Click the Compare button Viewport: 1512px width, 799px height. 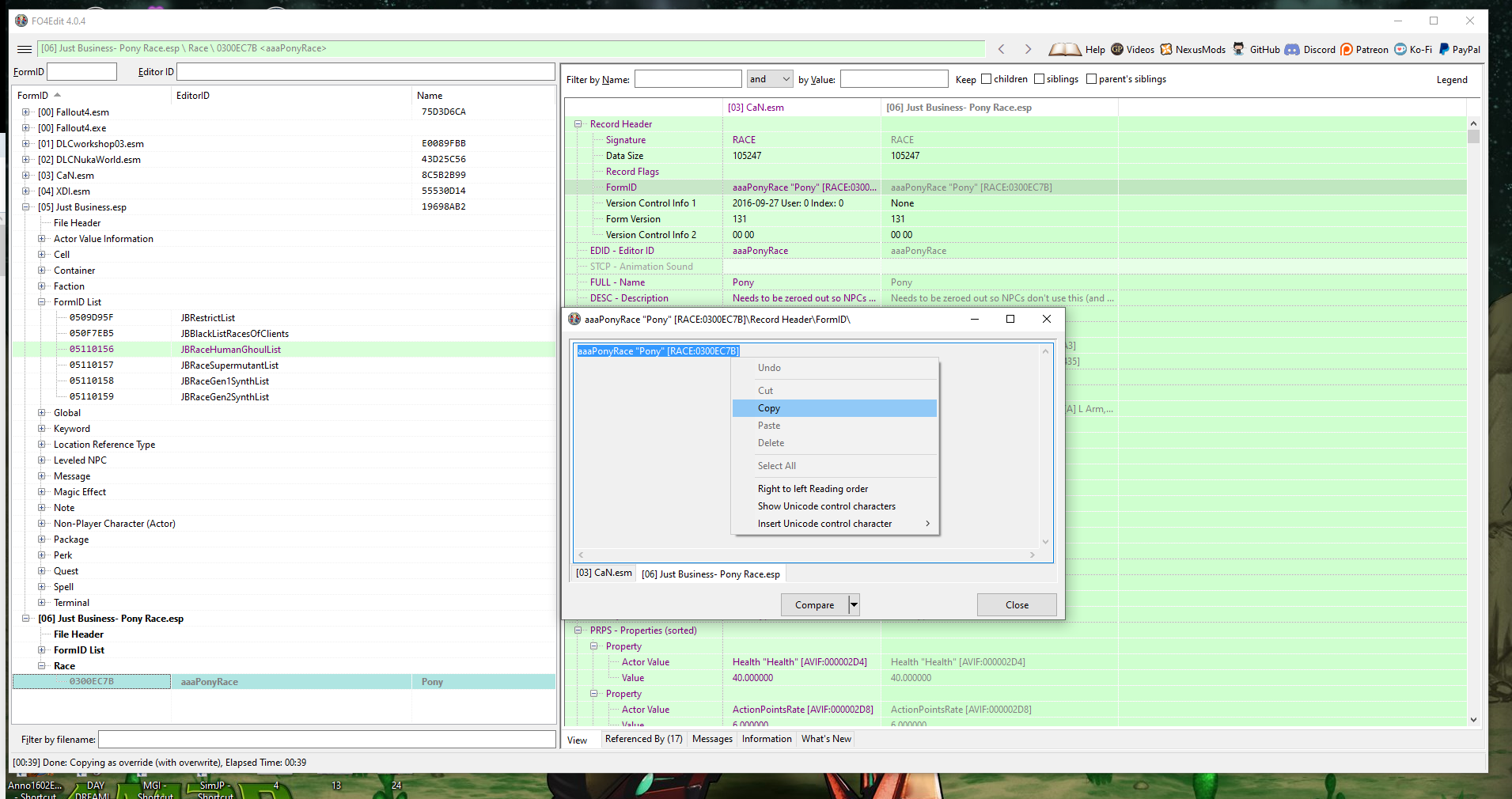[x=814, y=604]
